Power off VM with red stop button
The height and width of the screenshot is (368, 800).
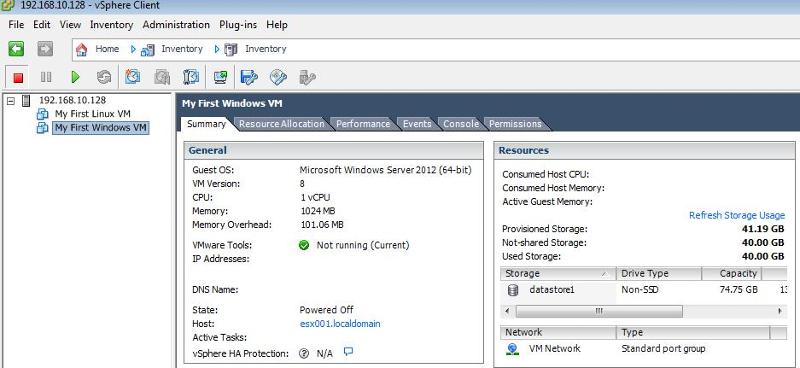18,77
